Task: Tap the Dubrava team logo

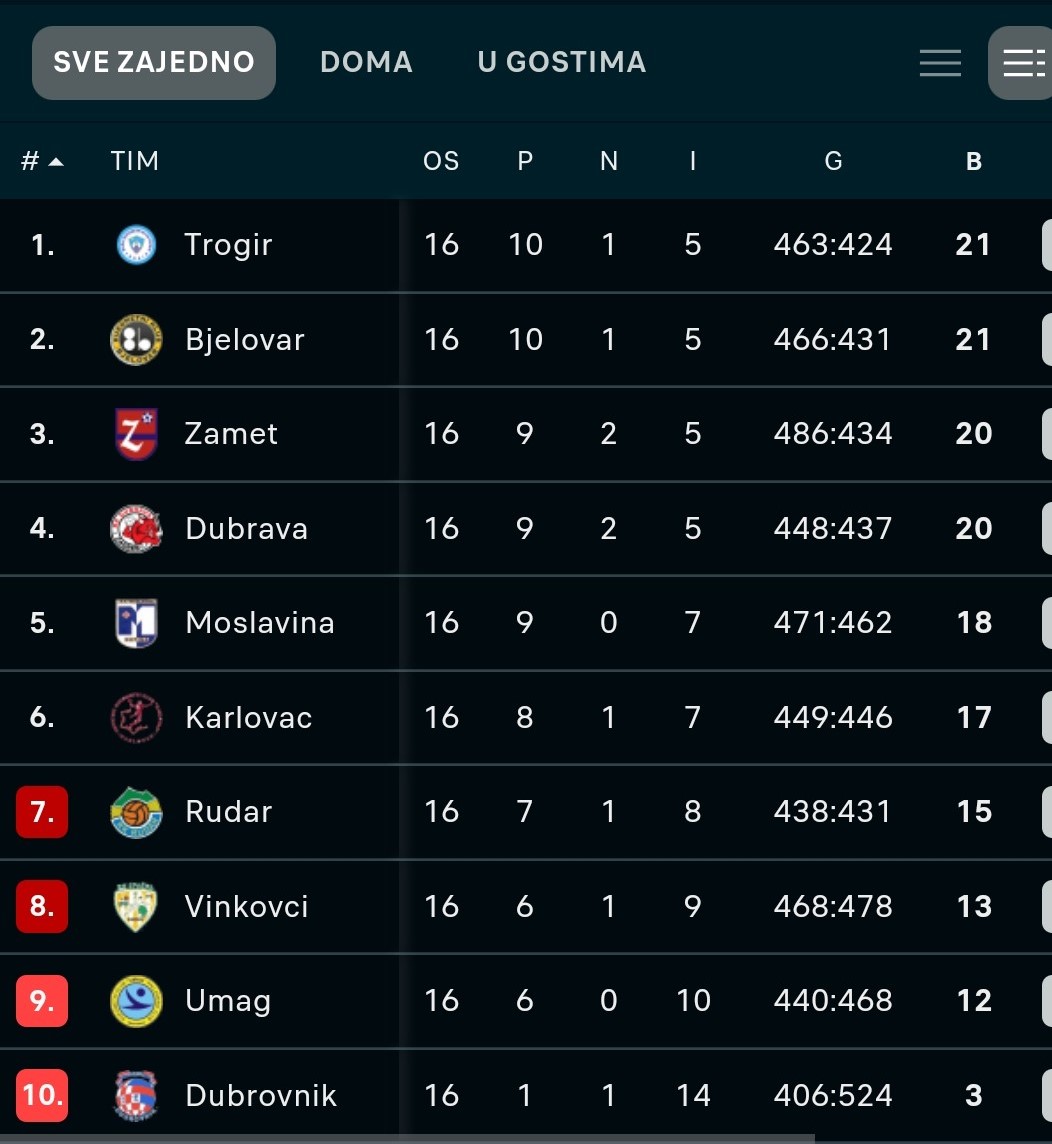Action: 136,528
